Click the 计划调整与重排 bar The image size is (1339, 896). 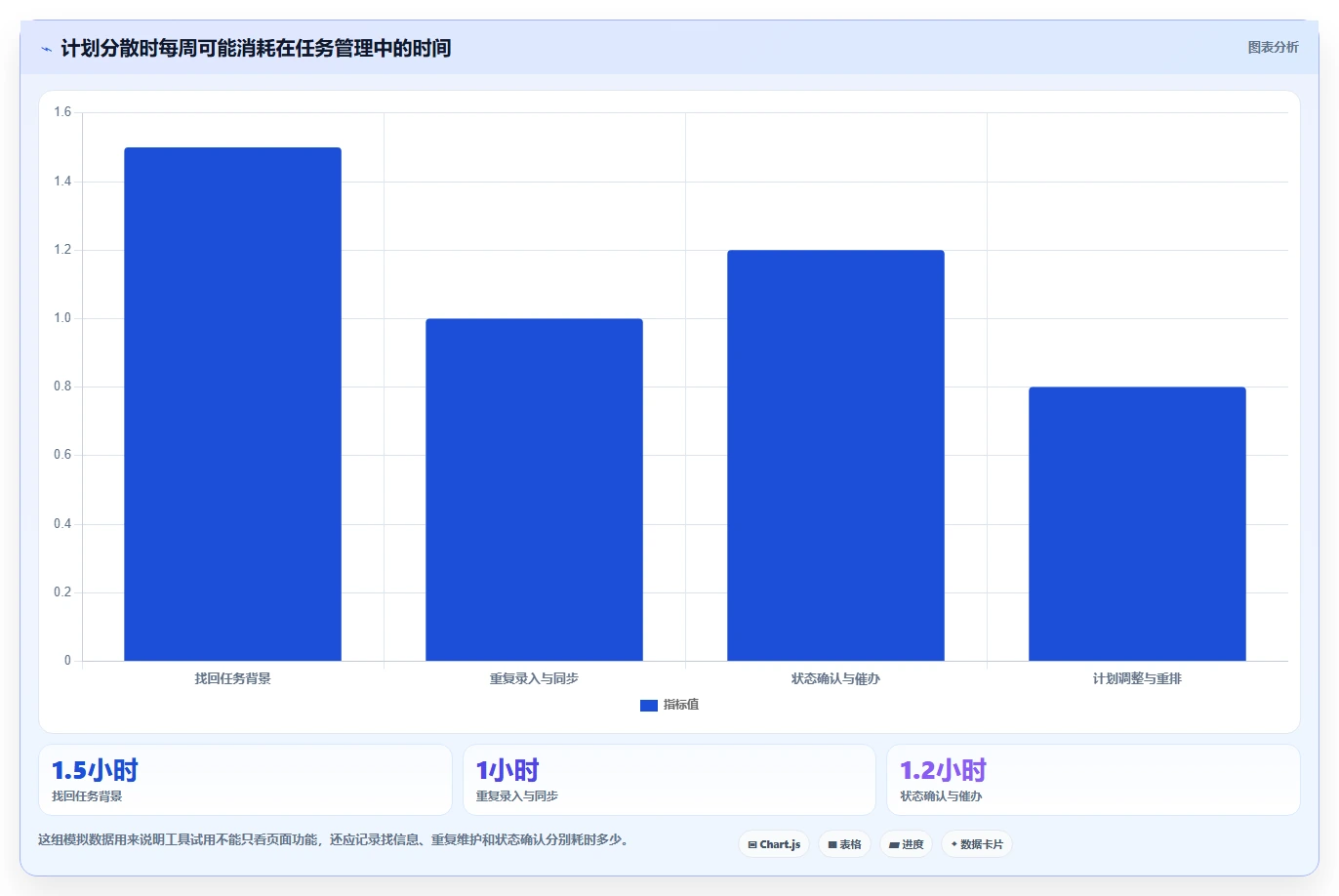1137,524
